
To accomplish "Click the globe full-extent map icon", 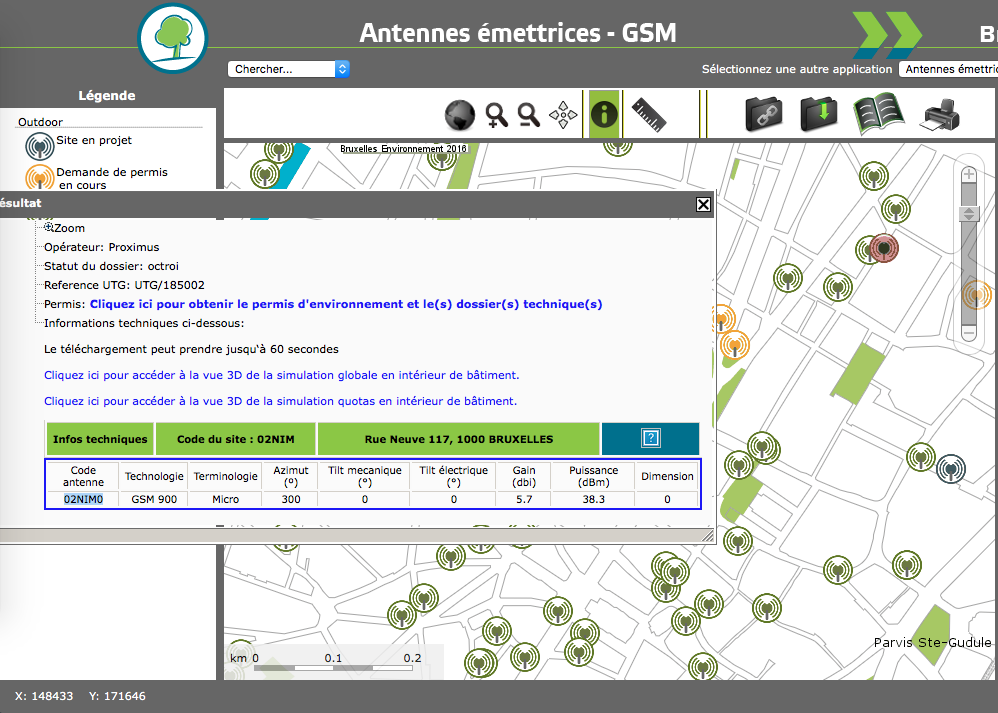I will pyautogui.click(x=459, y=116).
